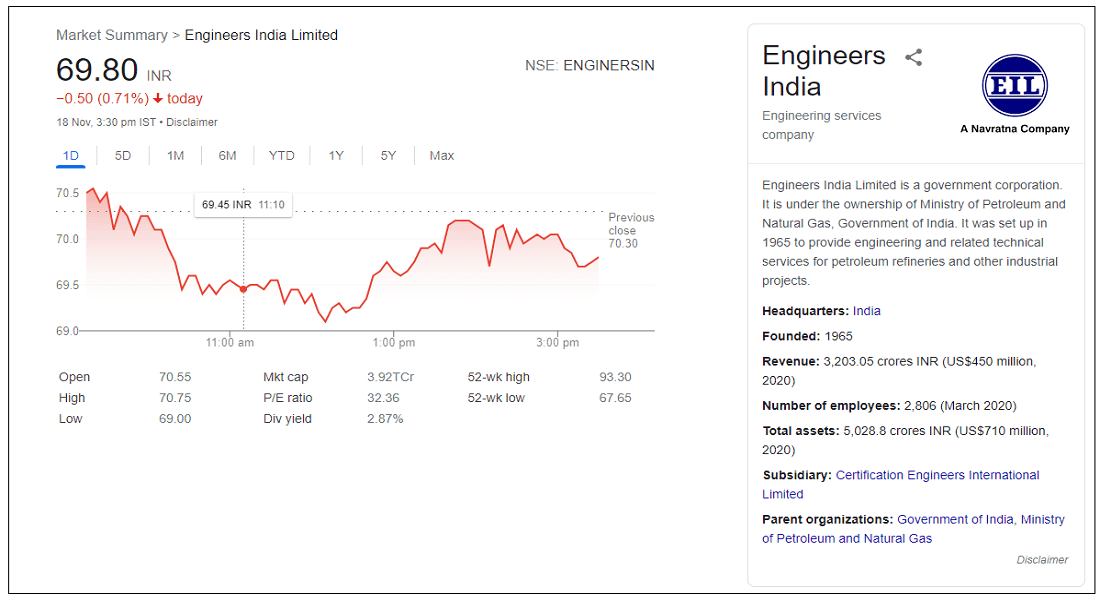This screenshot has width=1100, height=600.
Task: Click the 69.45 INR chart tooltip
Action: (x=243, y=205)
